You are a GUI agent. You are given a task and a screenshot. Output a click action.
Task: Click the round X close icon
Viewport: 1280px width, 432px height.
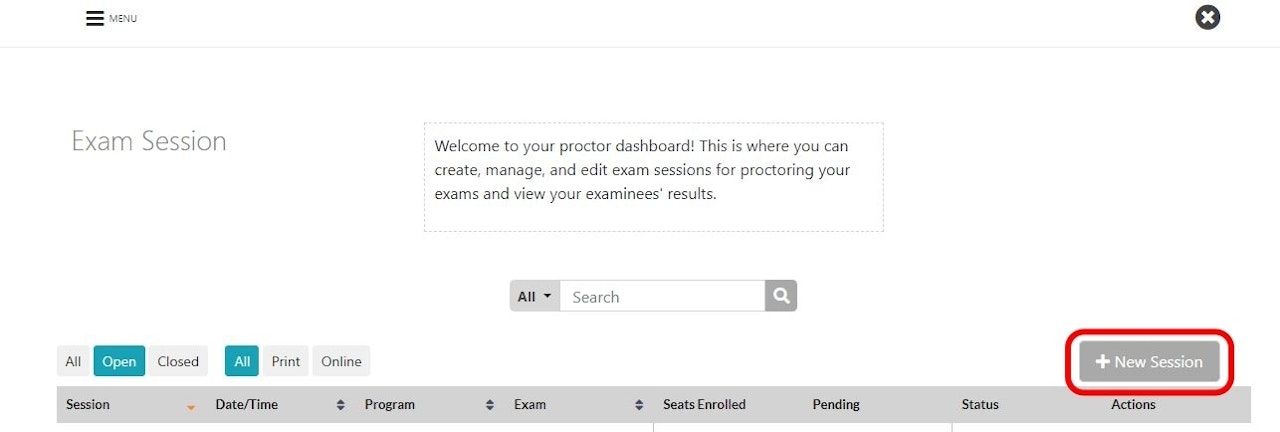[1208, 17]
